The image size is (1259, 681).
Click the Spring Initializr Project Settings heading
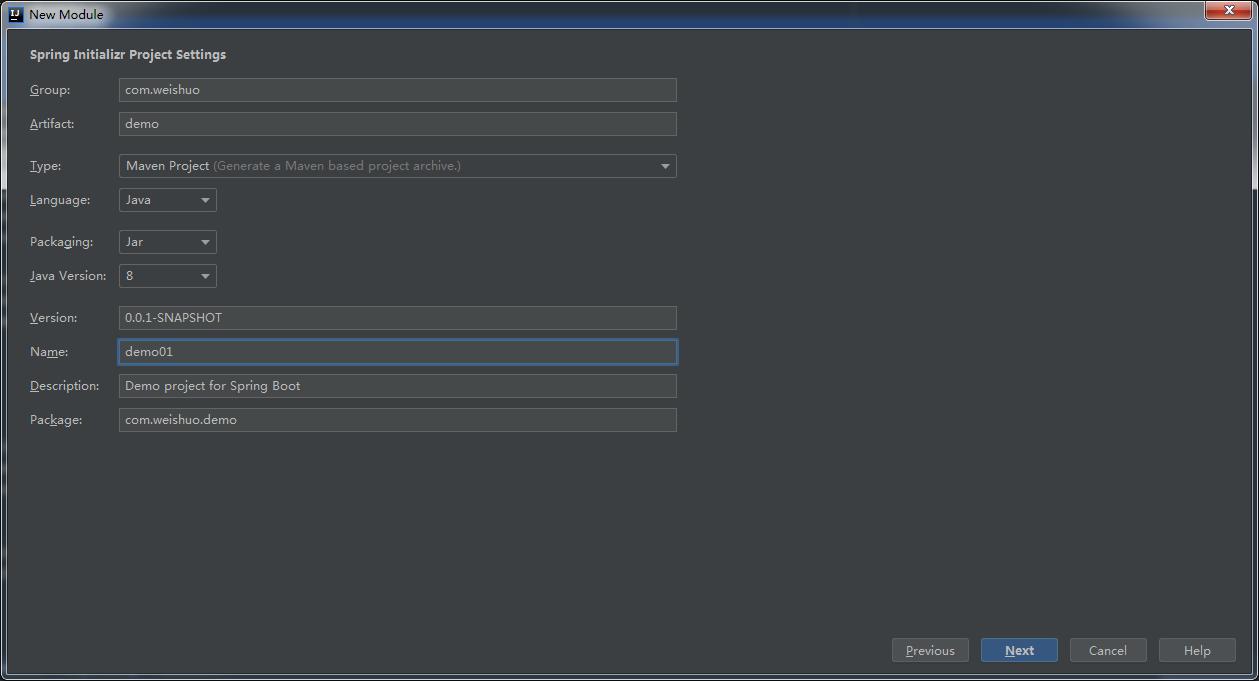(128, 55)
